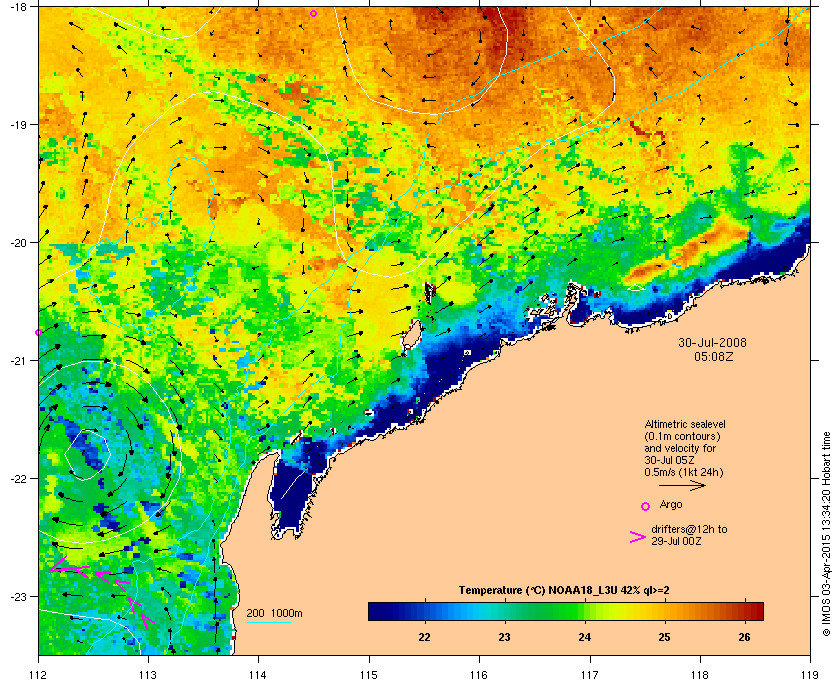Click the longitude axis label "112"

39,675
